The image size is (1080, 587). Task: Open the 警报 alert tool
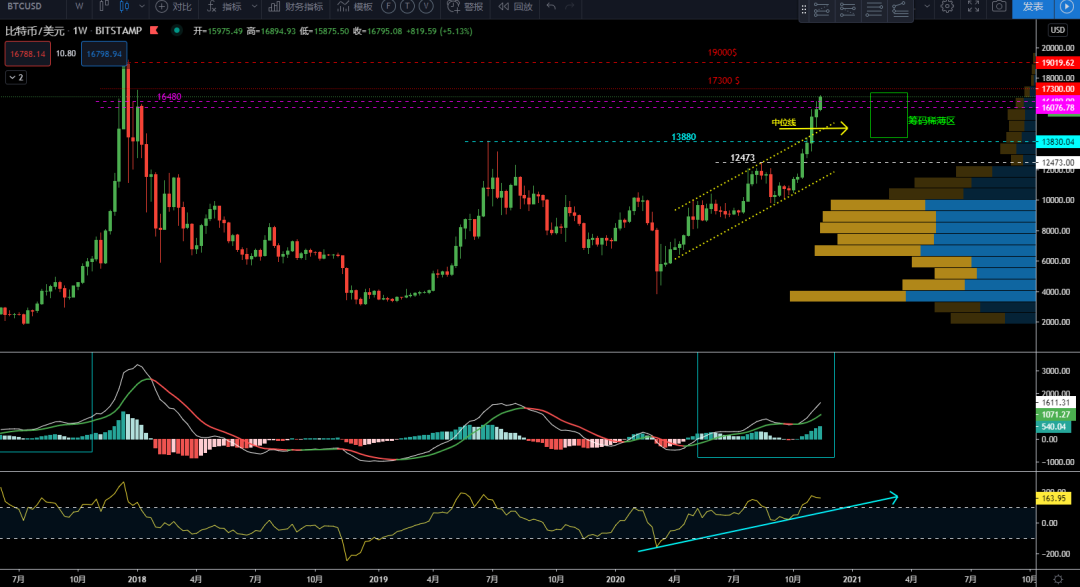pyautogui.click(x=466, y=7)
